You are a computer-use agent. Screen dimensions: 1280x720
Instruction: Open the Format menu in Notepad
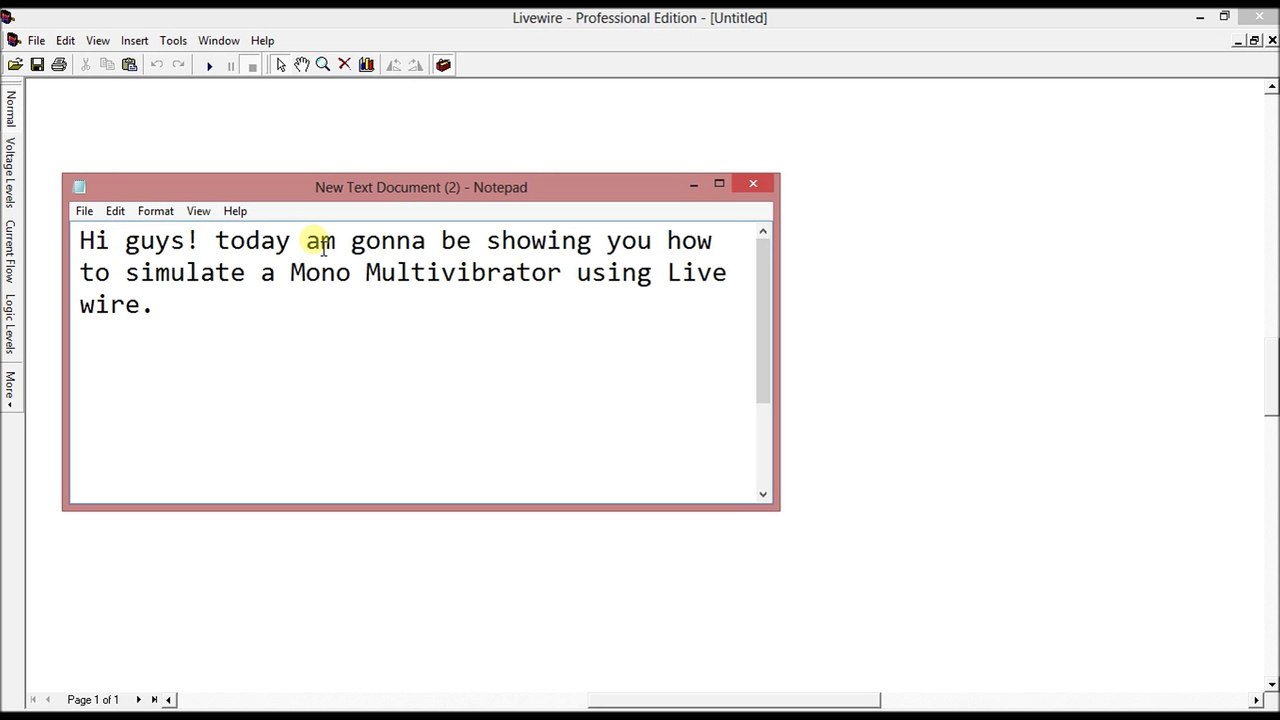point(155,211)
